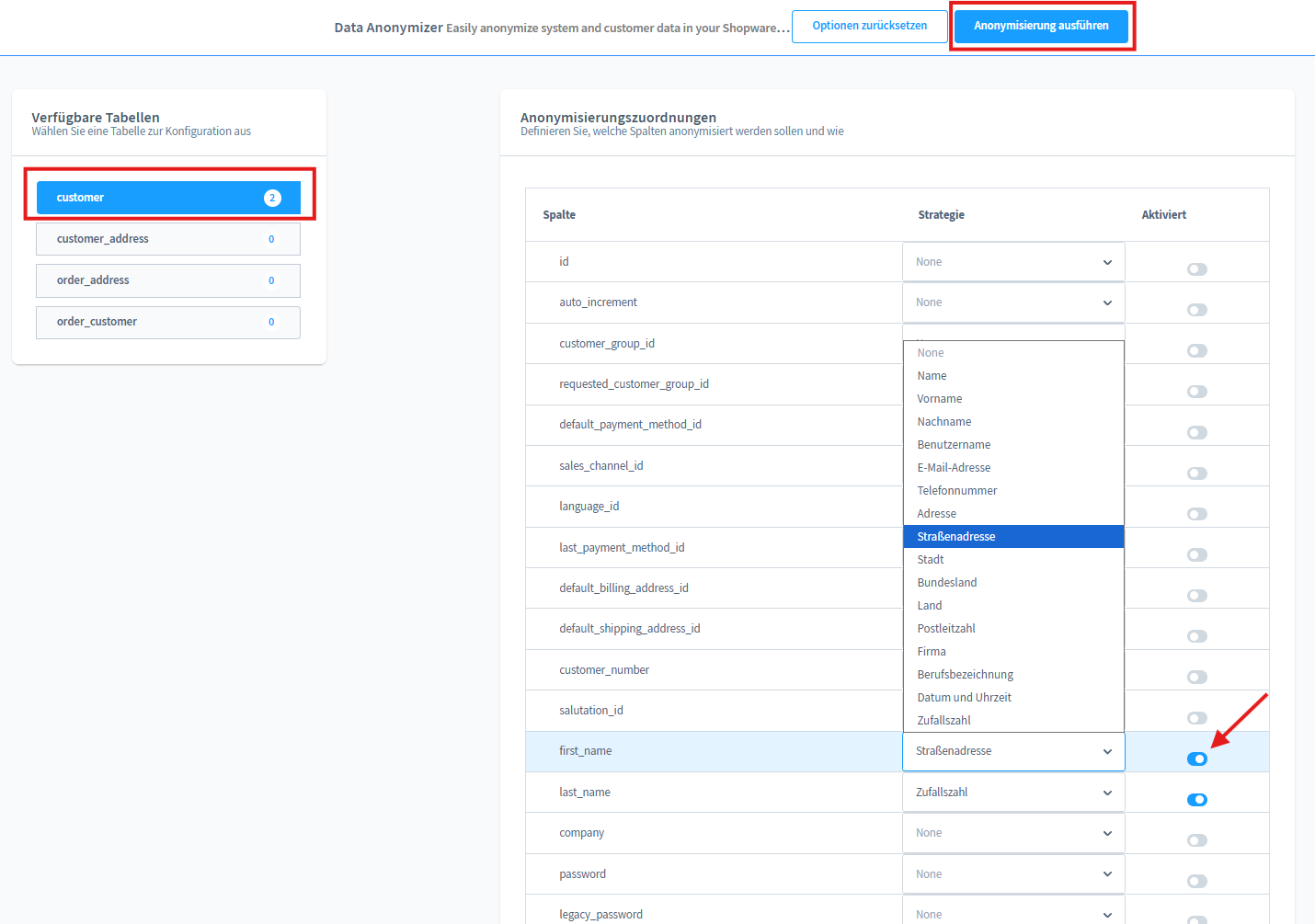
Task: Toggle the customer_number activation switch
Action: [1196, 678]
